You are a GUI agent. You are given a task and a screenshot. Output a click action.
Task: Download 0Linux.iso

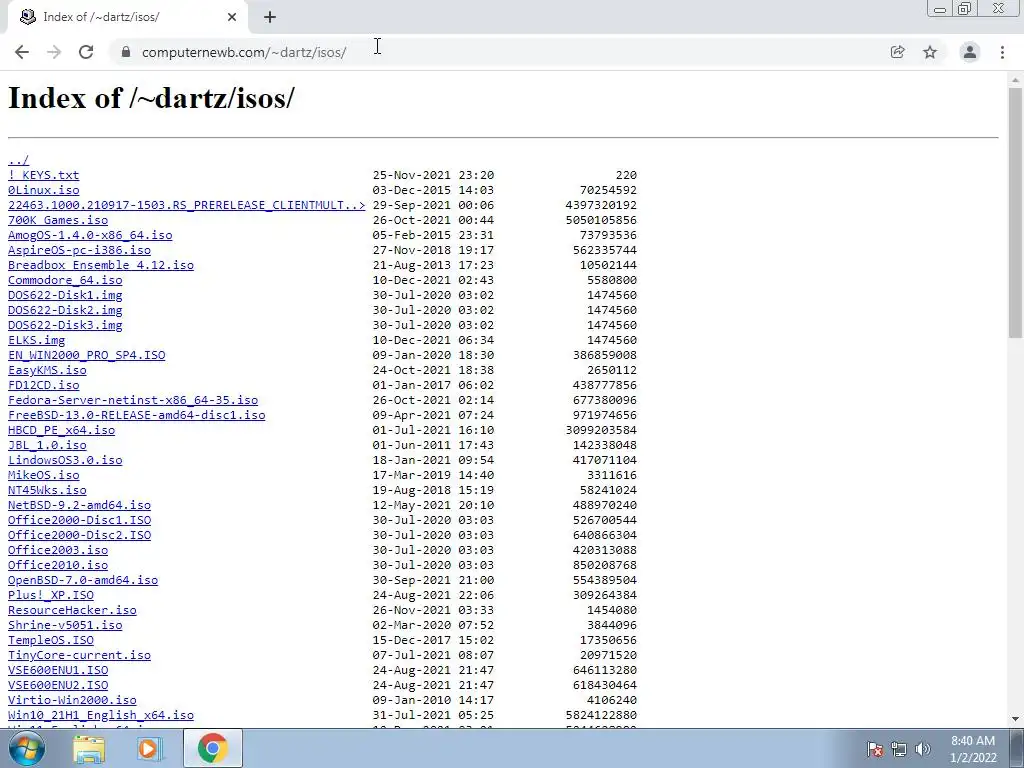(x=44, y=190)
